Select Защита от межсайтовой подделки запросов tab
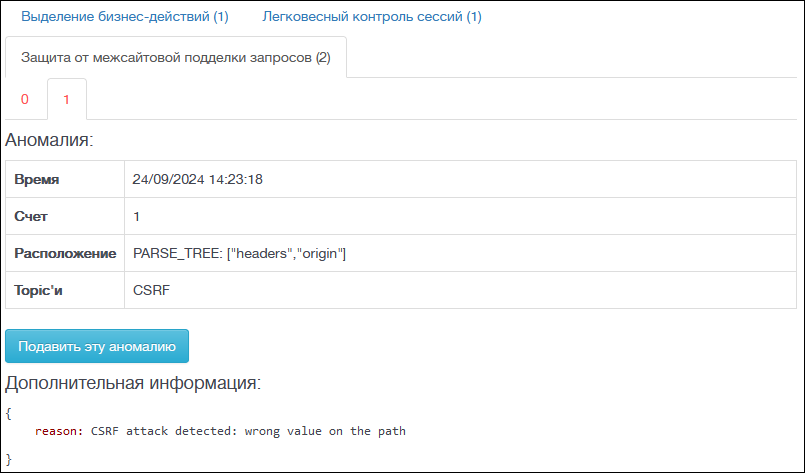Screen dimensions: 805x473 (x=176, y=58)
